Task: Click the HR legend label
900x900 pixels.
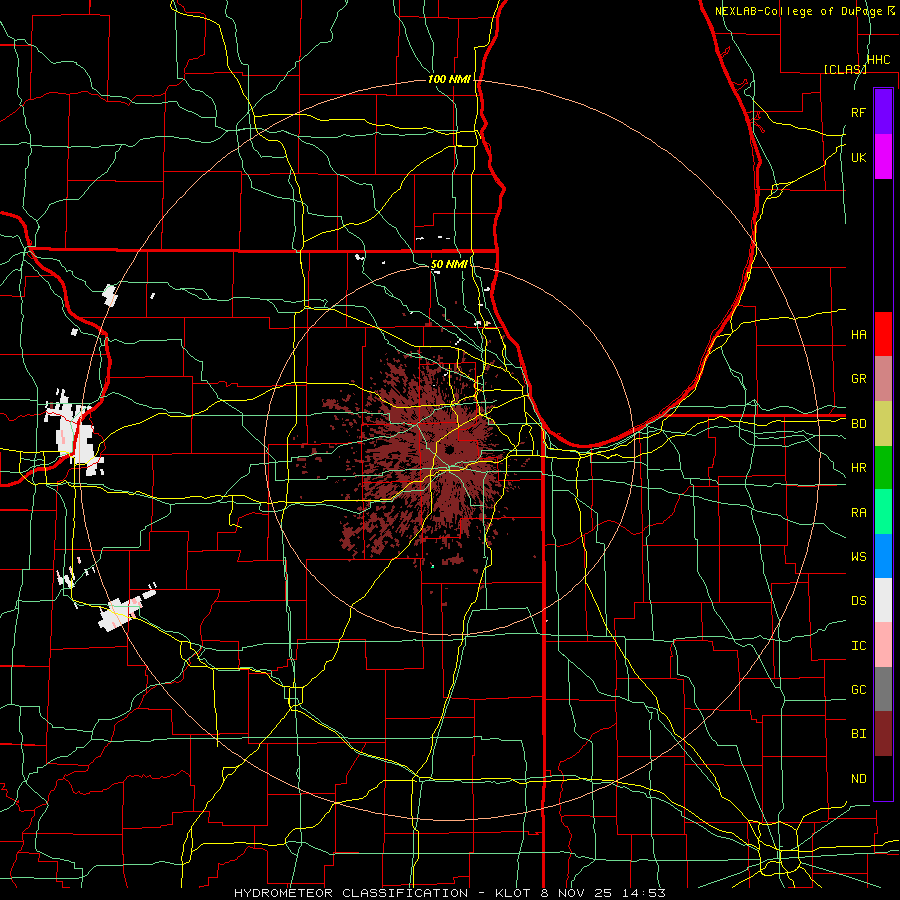Action: (858, 468)
